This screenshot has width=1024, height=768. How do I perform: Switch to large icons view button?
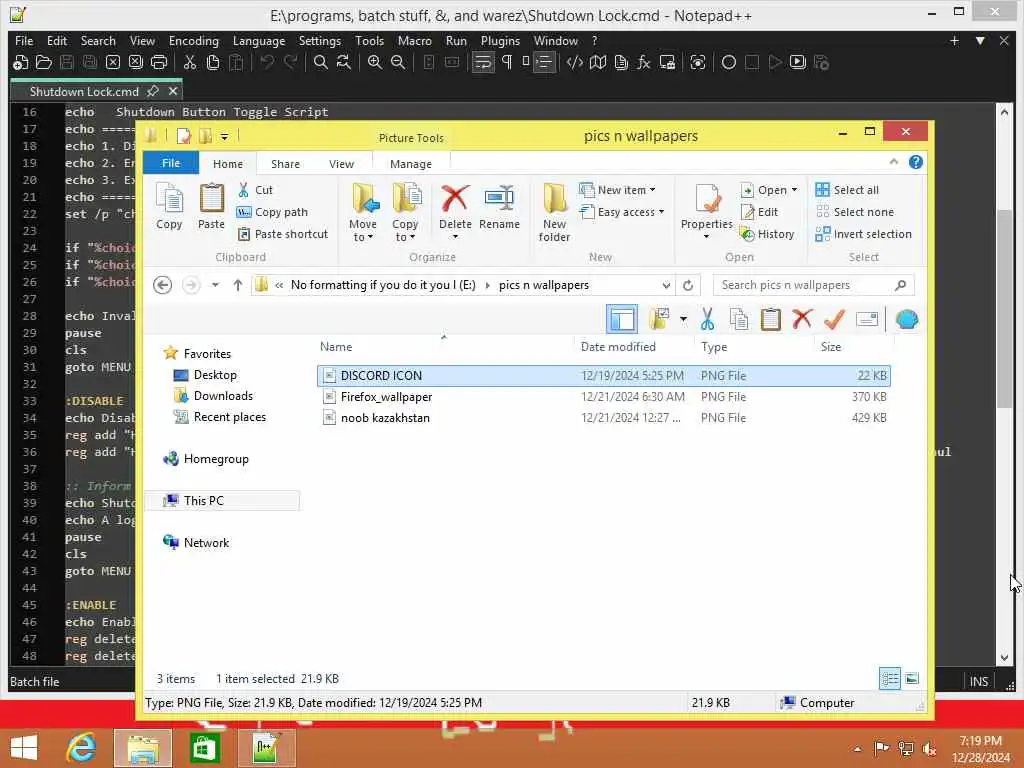(x=912, y=679)
